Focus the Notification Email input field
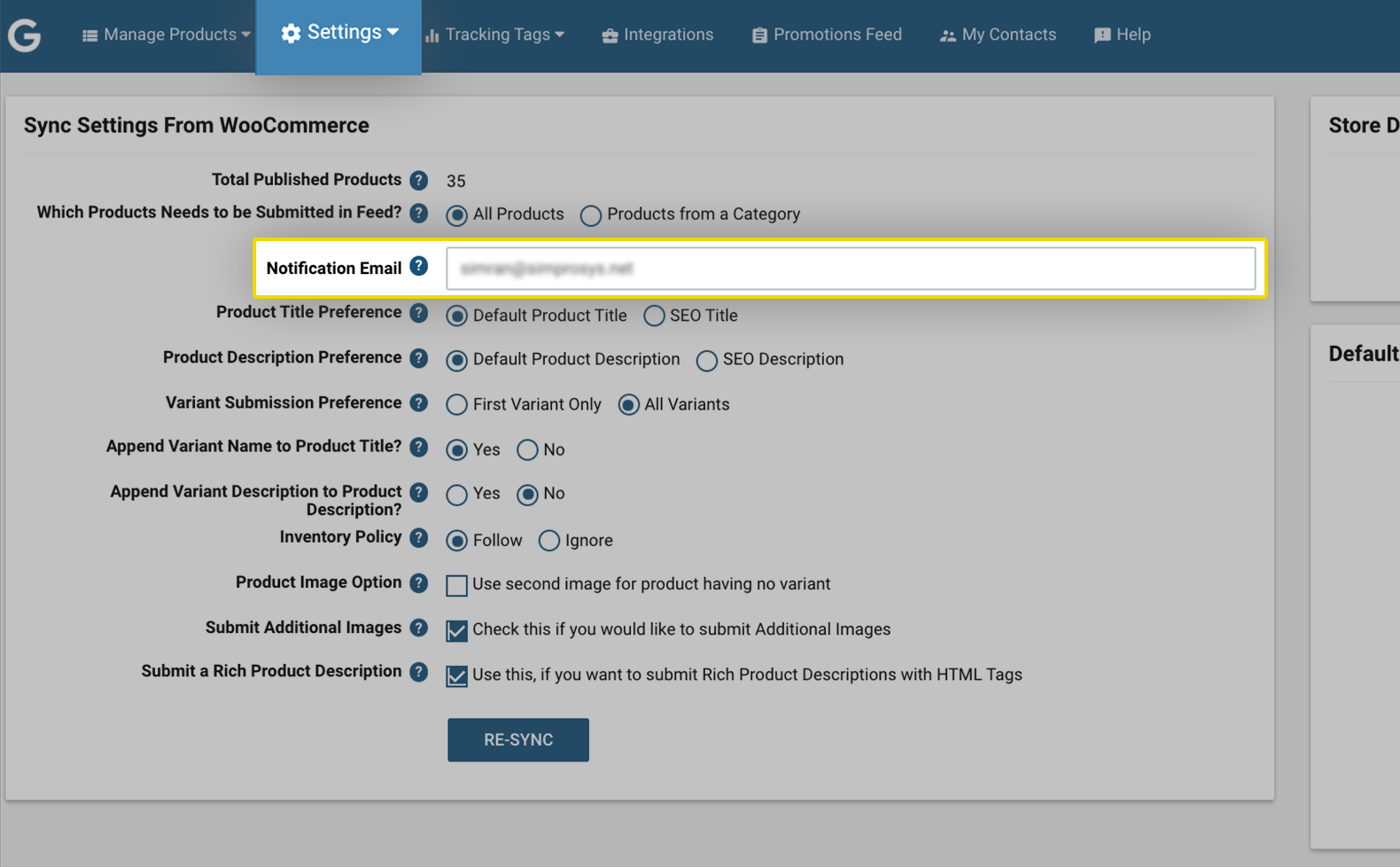Screen dimensions: 1400x867 (851, 269)
